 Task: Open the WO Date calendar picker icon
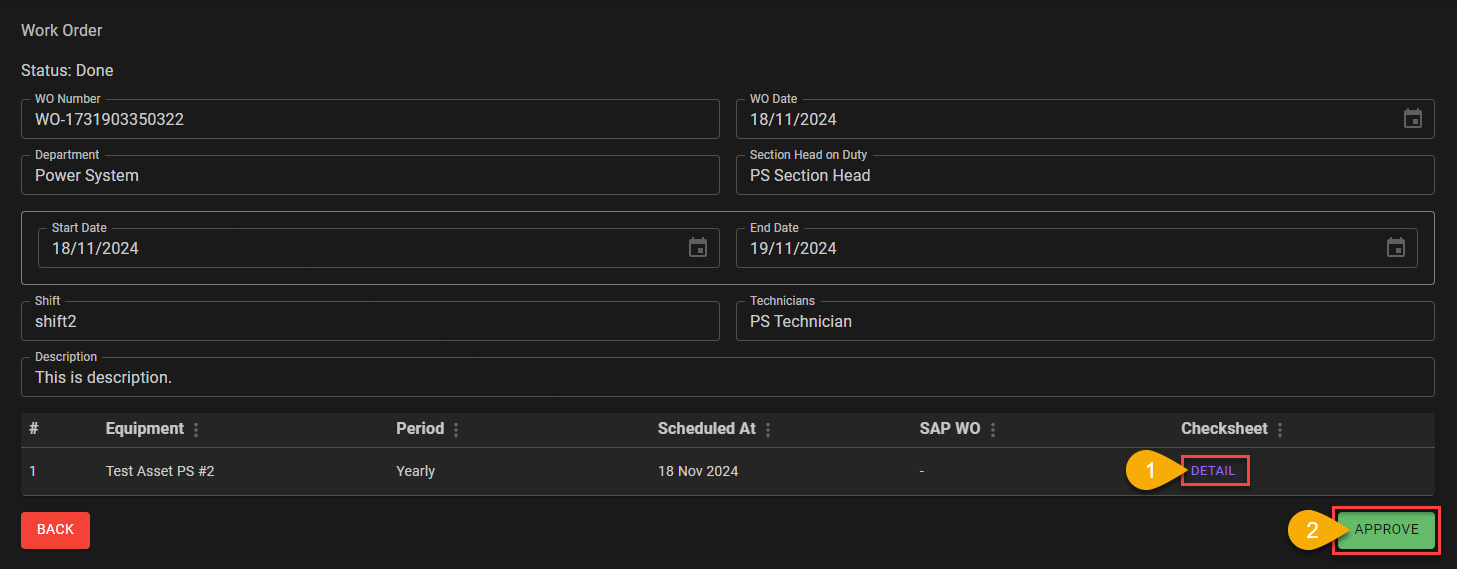tap(1412, 119)
